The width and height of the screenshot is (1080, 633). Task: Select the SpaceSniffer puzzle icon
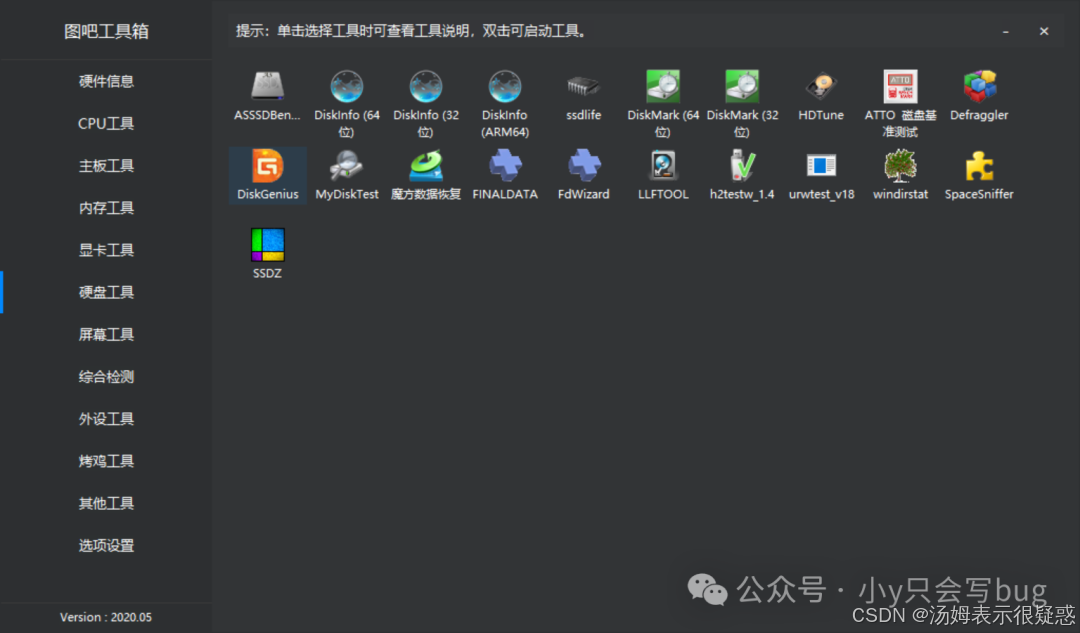pyautogui.click(x=979, y=166)
